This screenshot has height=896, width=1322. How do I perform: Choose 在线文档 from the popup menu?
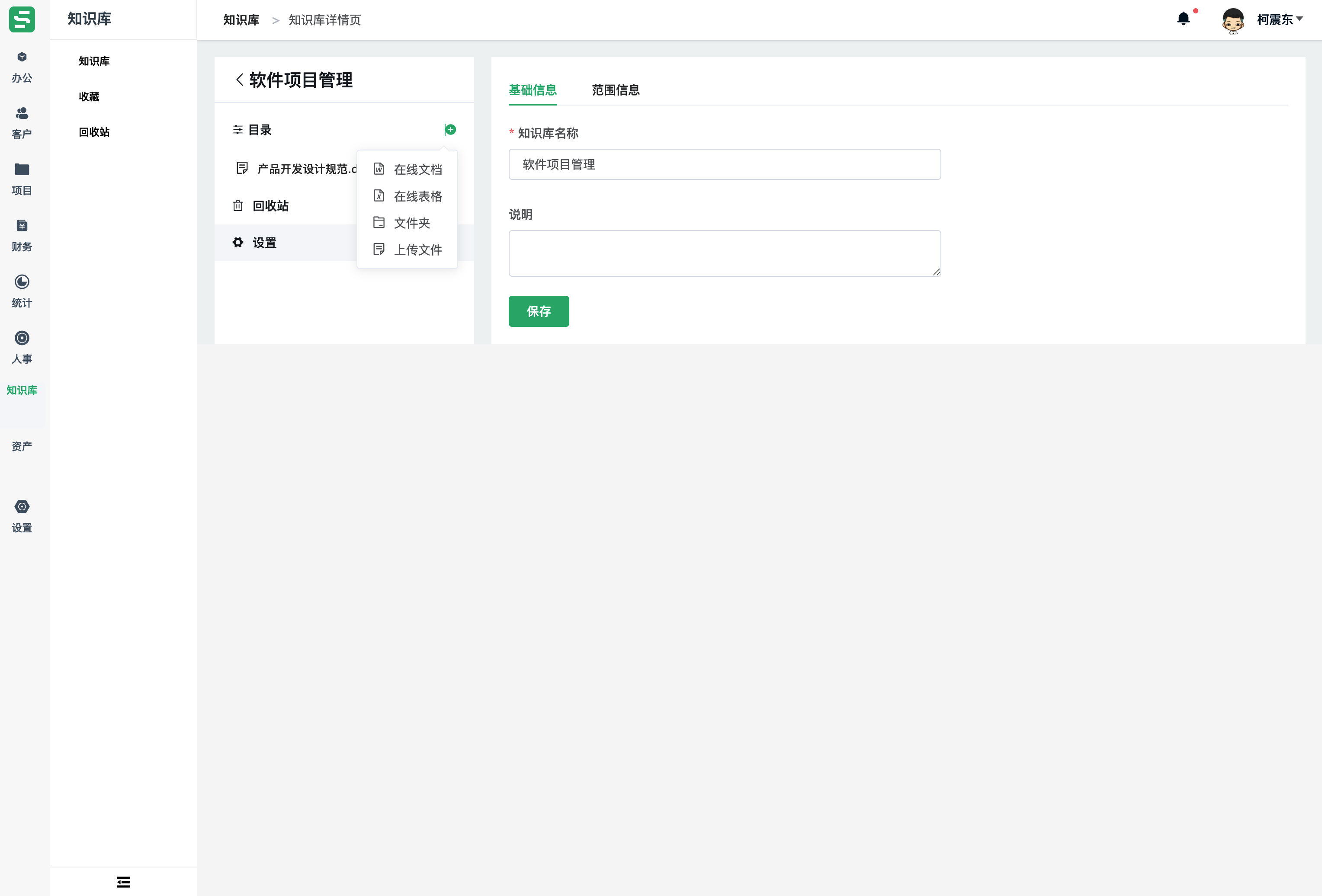coord(408,169)
